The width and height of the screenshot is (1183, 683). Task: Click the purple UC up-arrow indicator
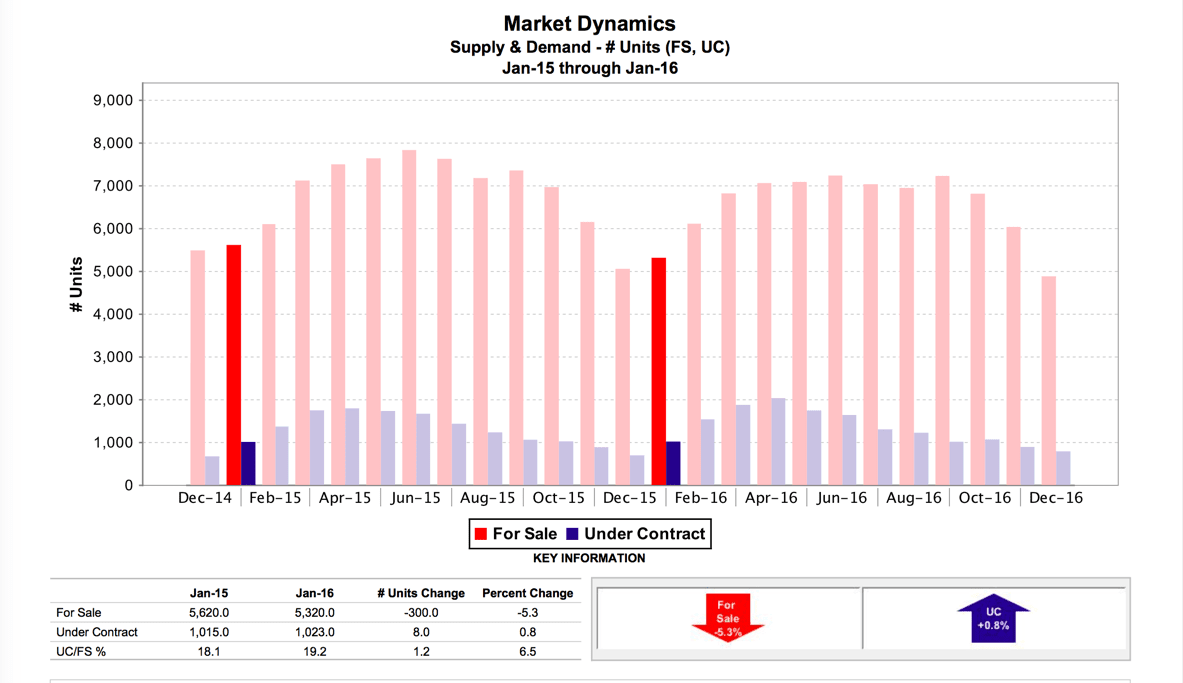tap(993, 617)
